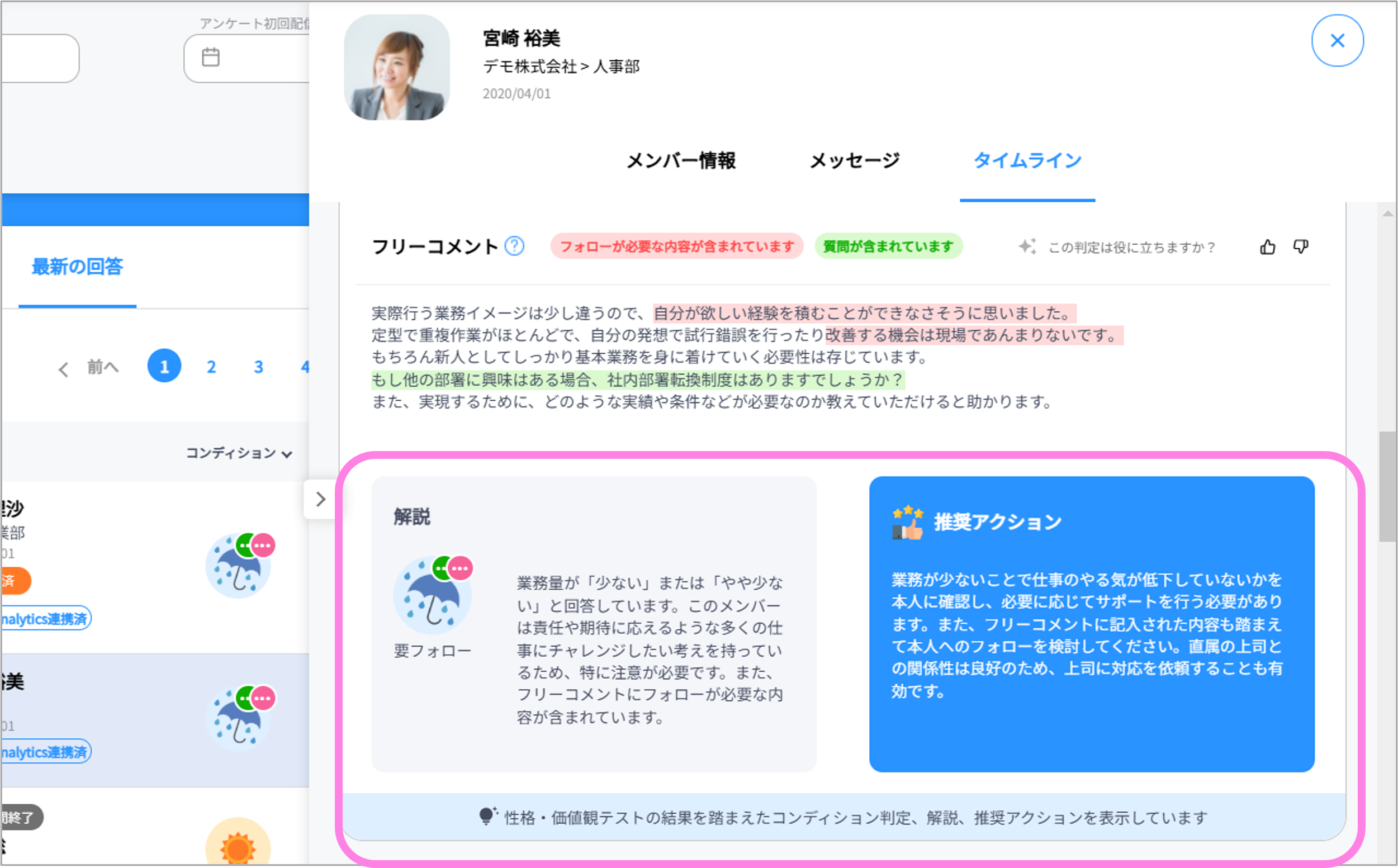This screenshot has width=1398, height=868.
Task: Go to page 3 in pagination
Action: 258,367
